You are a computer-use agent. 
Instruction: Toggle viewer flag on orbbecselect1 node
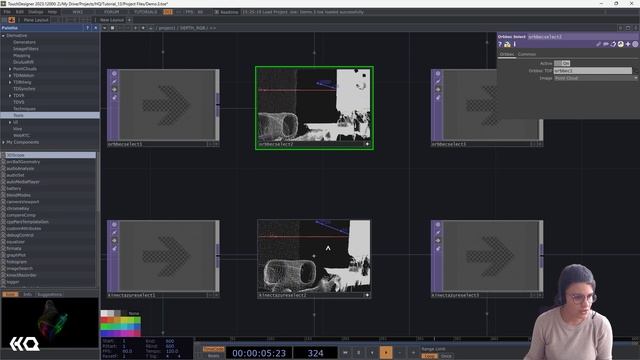[x=114, y=74]
